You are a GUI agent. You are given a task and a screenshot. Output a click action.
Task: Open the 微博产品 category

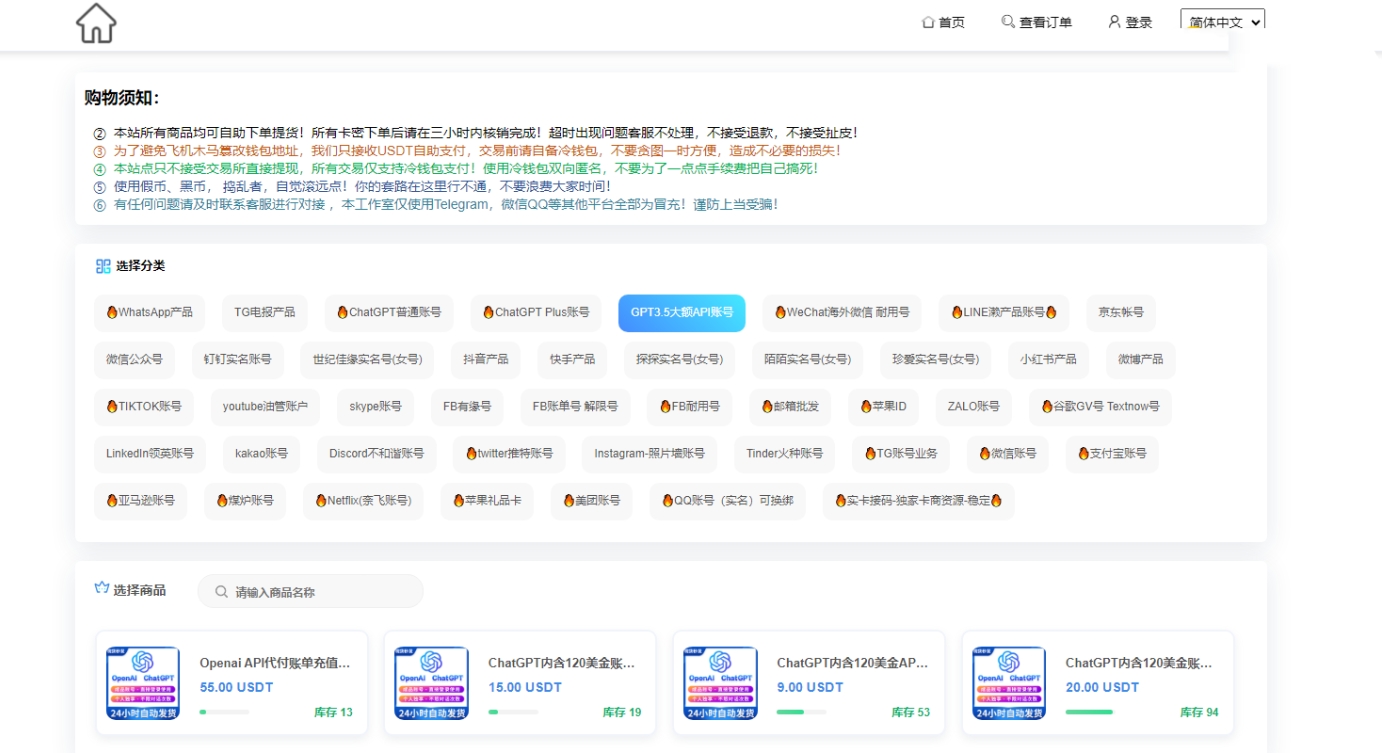1140,360
